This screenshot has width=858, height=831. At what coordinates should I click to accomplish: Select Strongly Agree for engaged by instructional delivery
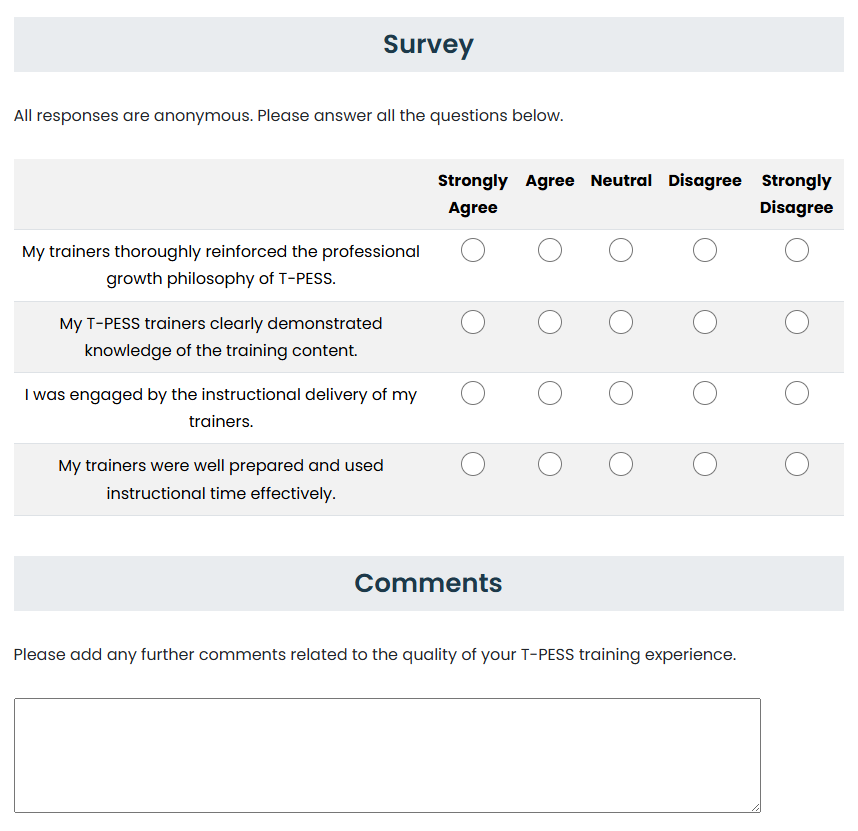473,393
